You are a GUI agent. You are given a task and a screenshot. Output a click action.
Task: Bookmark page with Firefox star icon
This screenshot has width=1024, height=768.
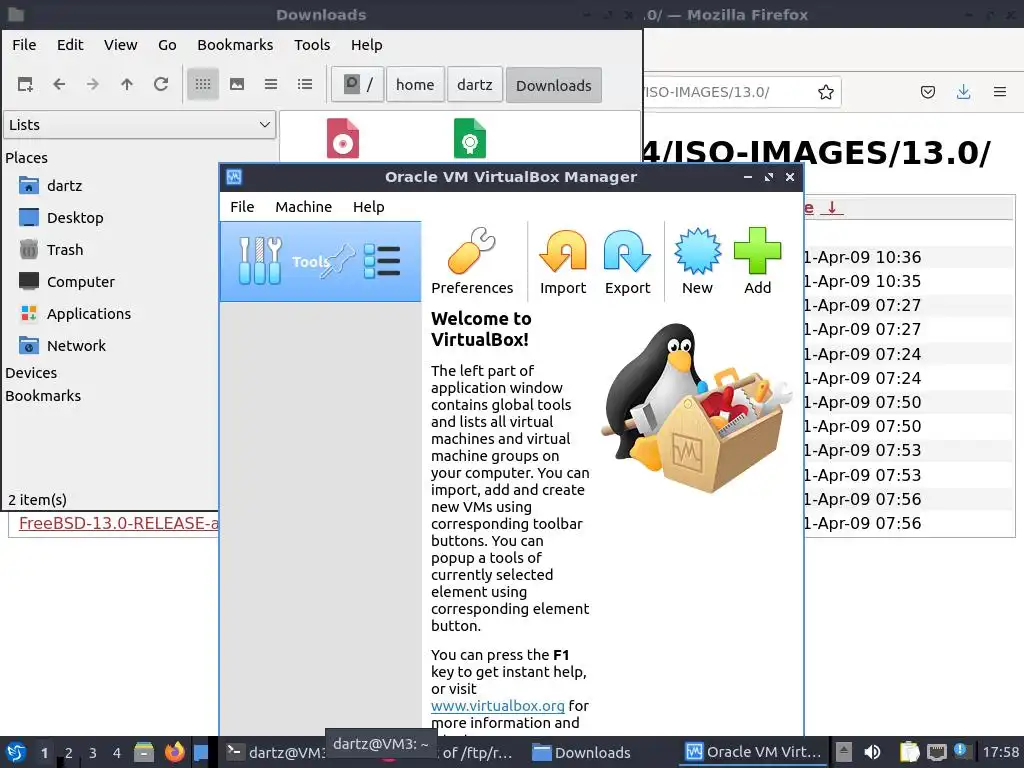click(x=825, y=92)
